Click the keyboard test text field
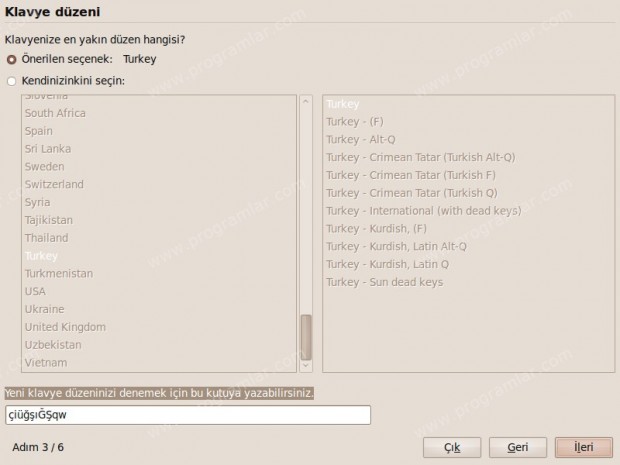The image size is (620, 465). tap(187, 414)
